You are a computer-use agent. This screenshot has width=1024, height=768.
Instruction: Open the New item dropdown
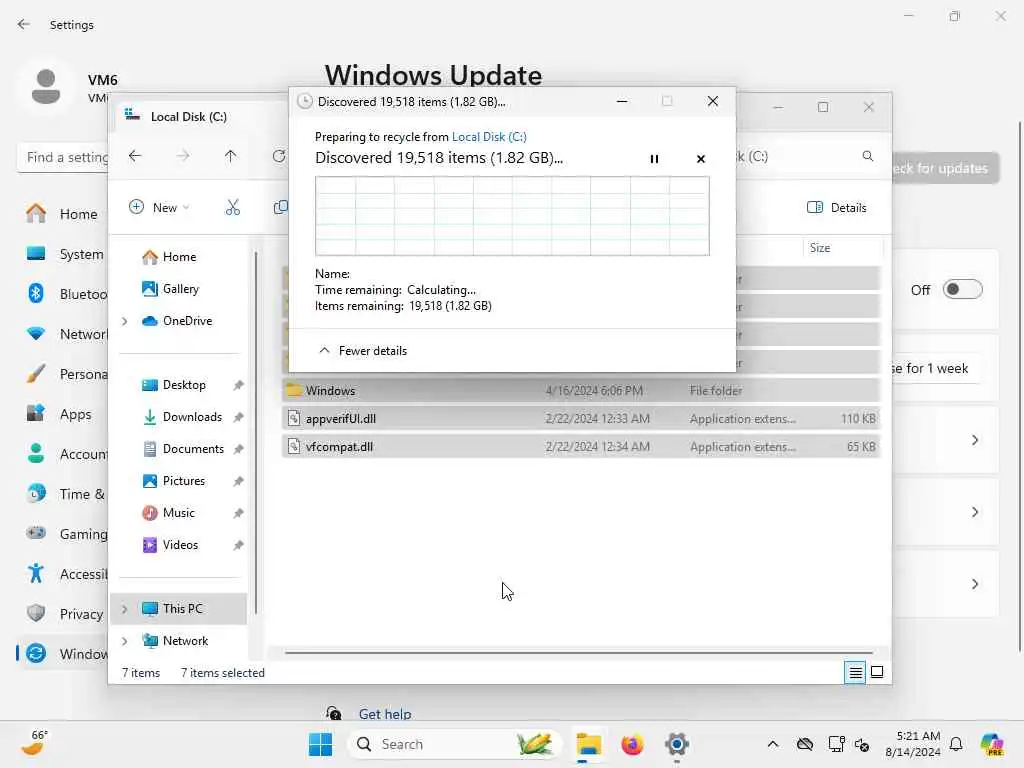pyautogui.click(x=159, y=208)
